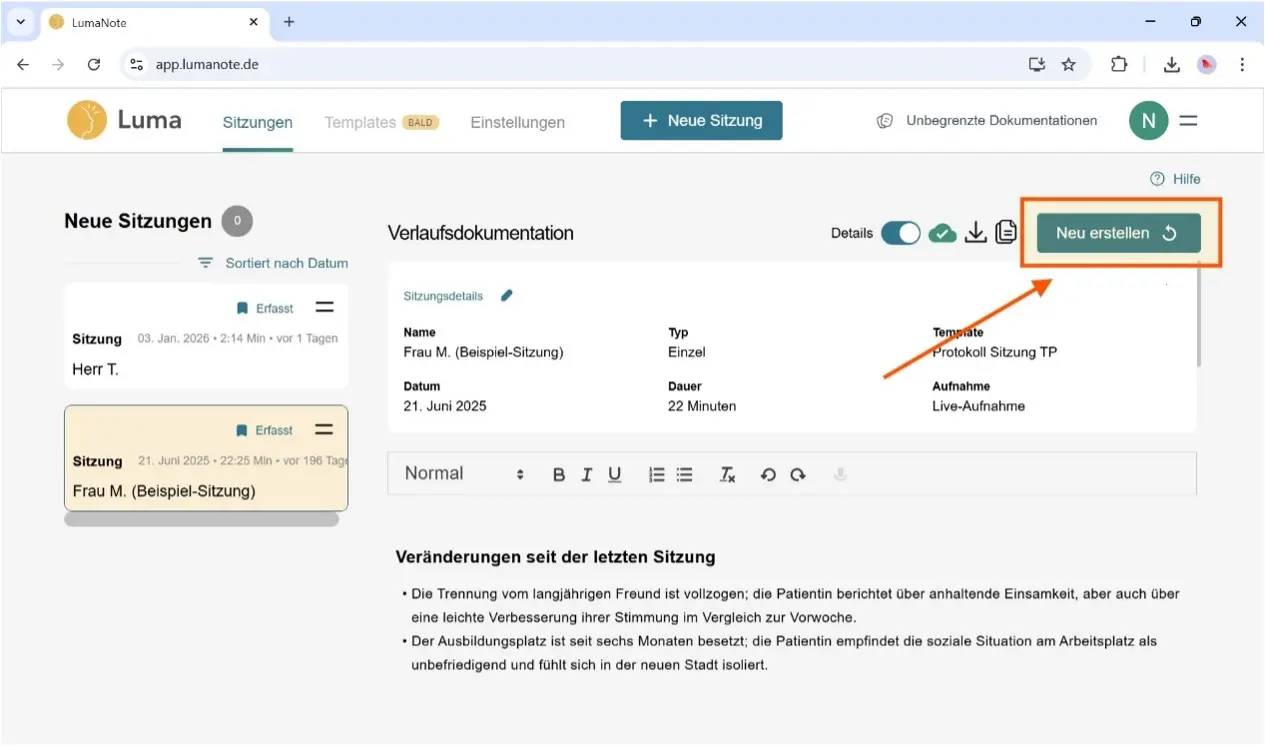Open Sortiert nach Datum sort options
Viewport: 1265px width, 748px height.
point(273,263)
